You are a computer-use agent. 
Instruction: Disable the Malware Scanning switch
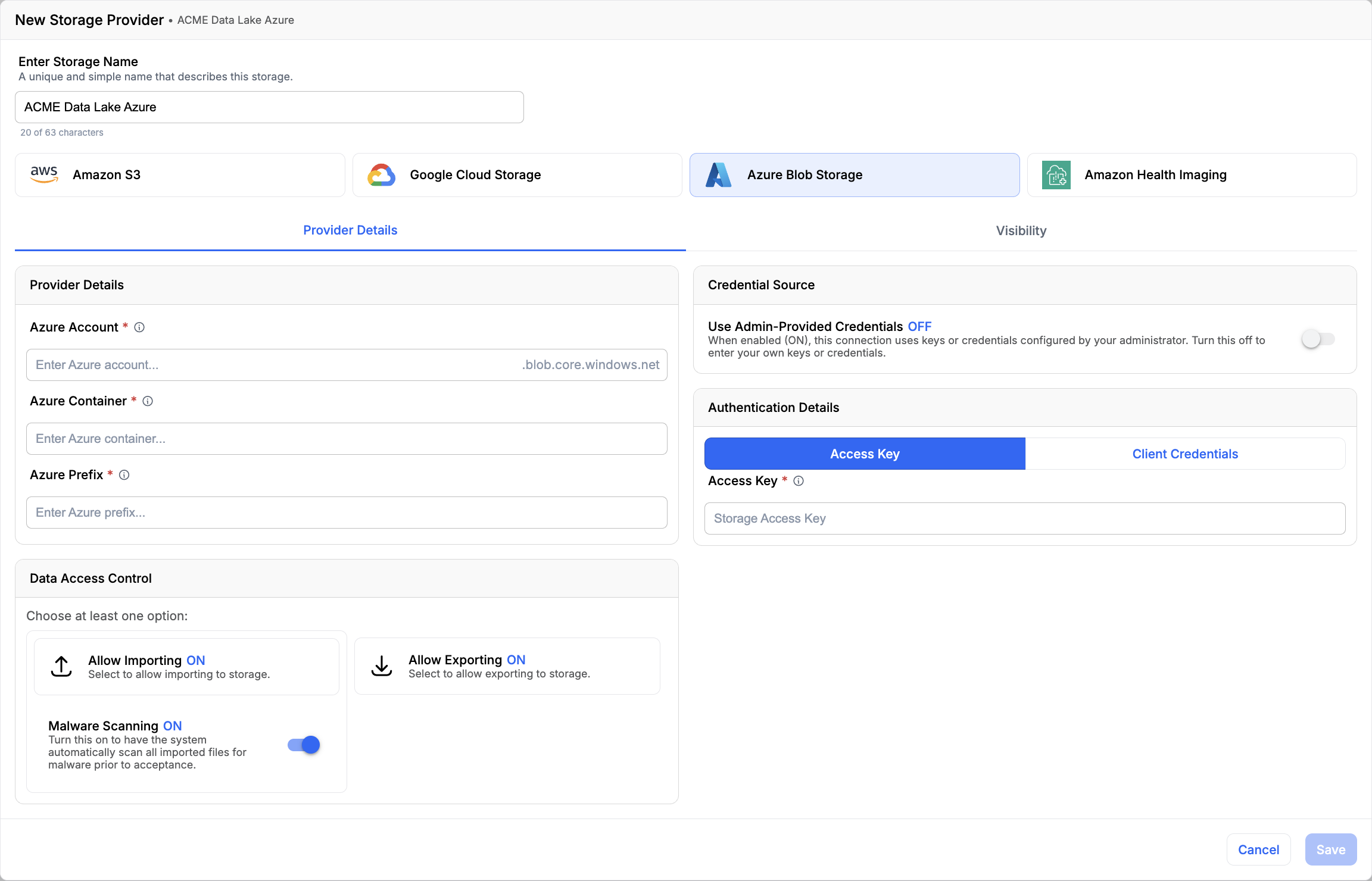click(304, 745)
